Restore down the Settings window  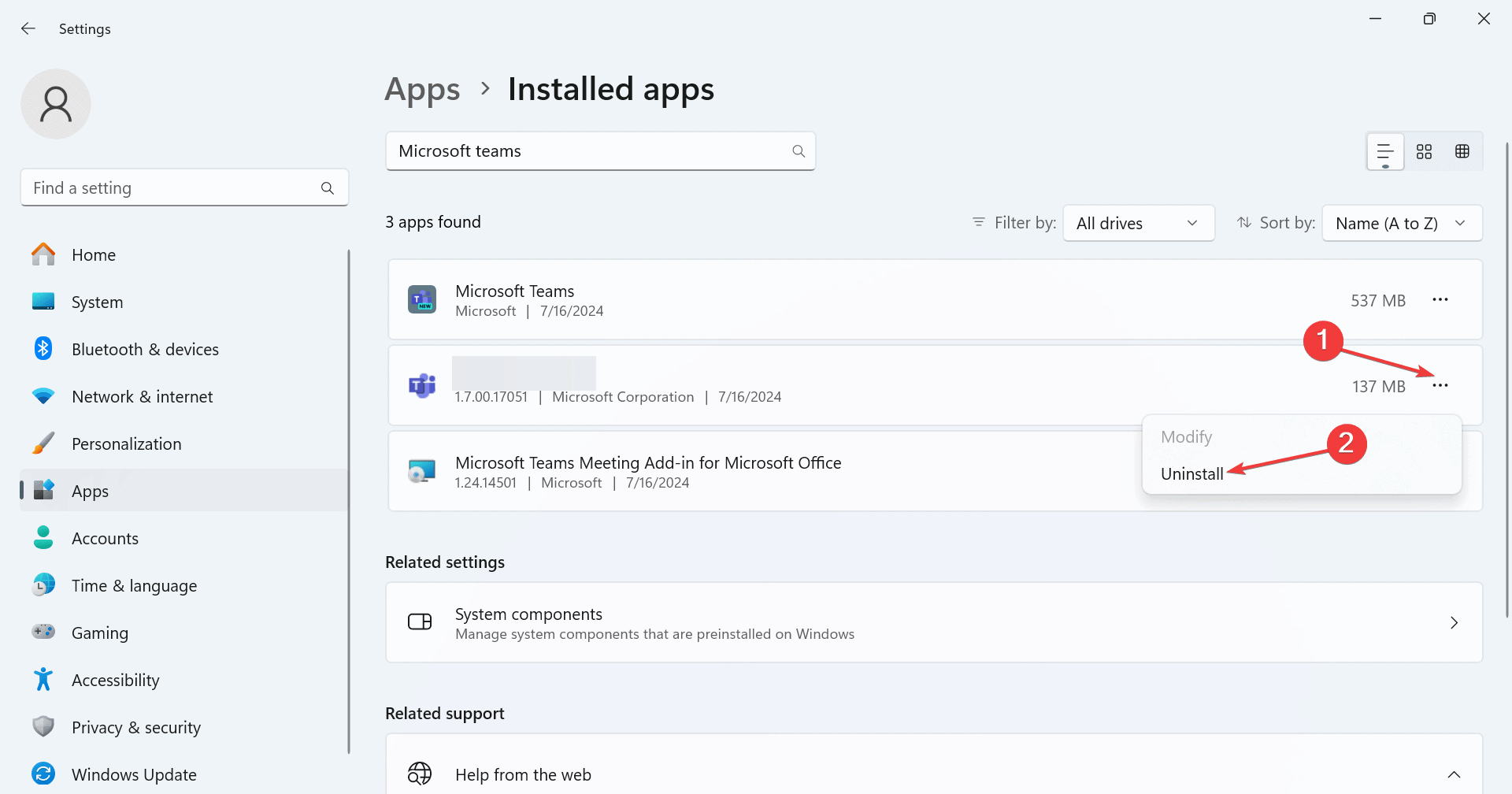(1429, 19)
